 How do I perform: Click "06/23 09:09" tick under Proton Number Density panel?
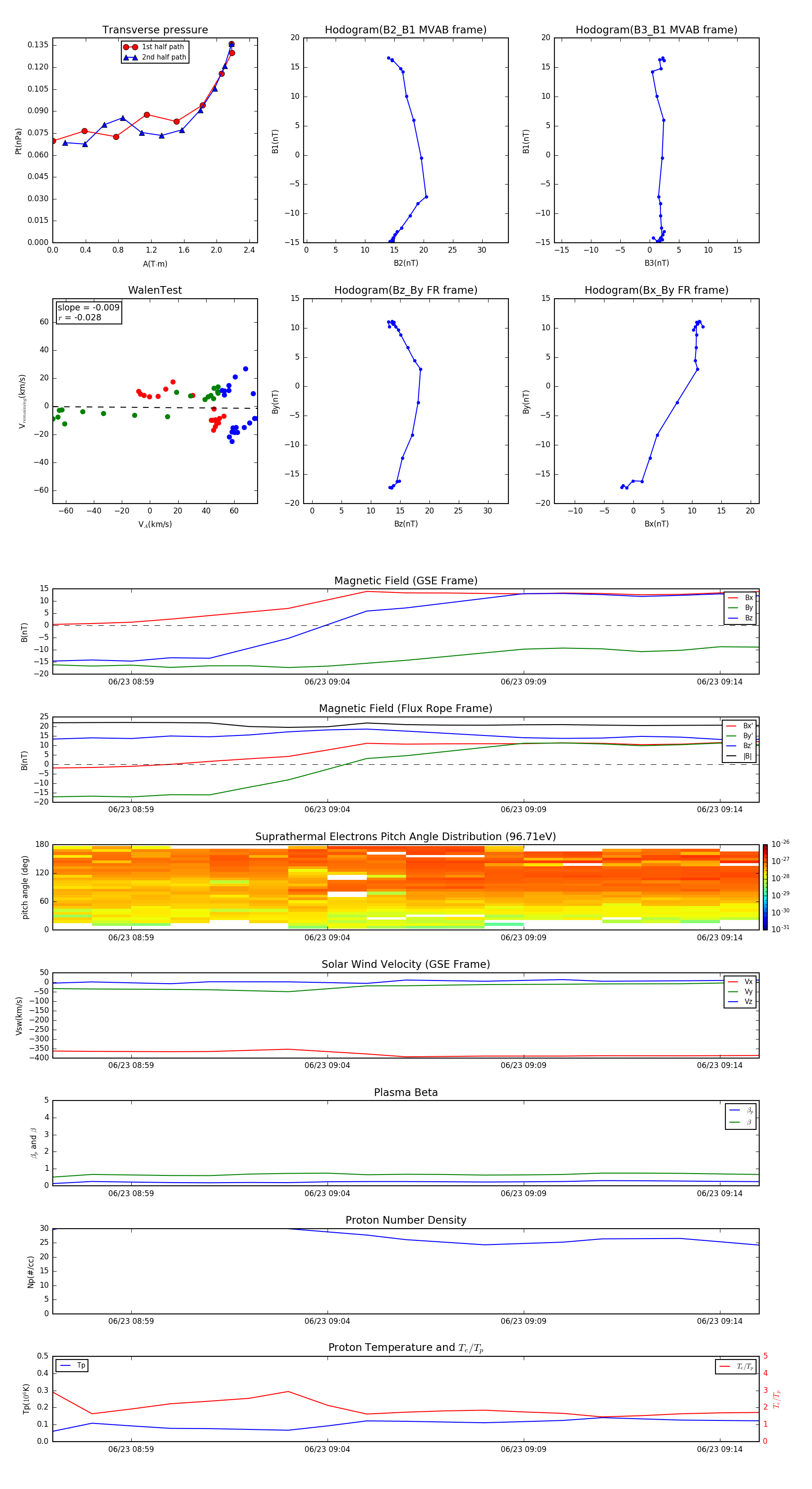[x=524, y=1321]
